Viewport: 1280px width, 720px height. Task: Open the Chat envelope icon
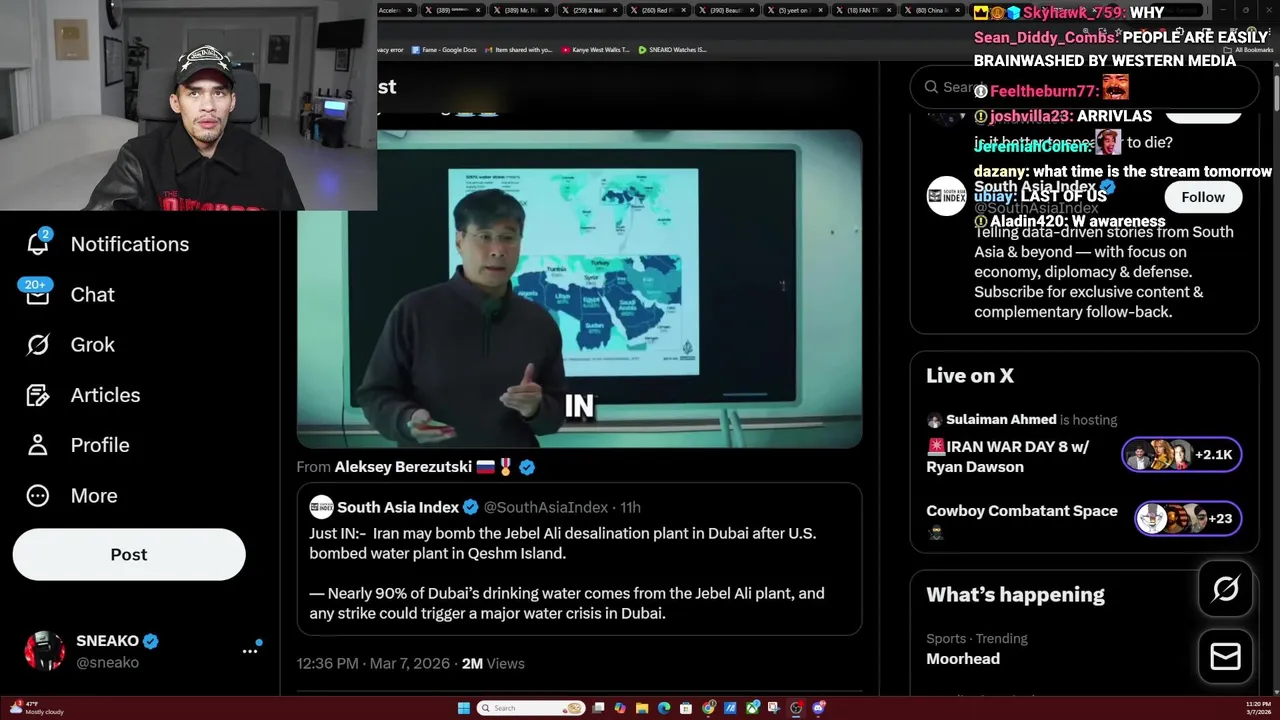(37, 293)
